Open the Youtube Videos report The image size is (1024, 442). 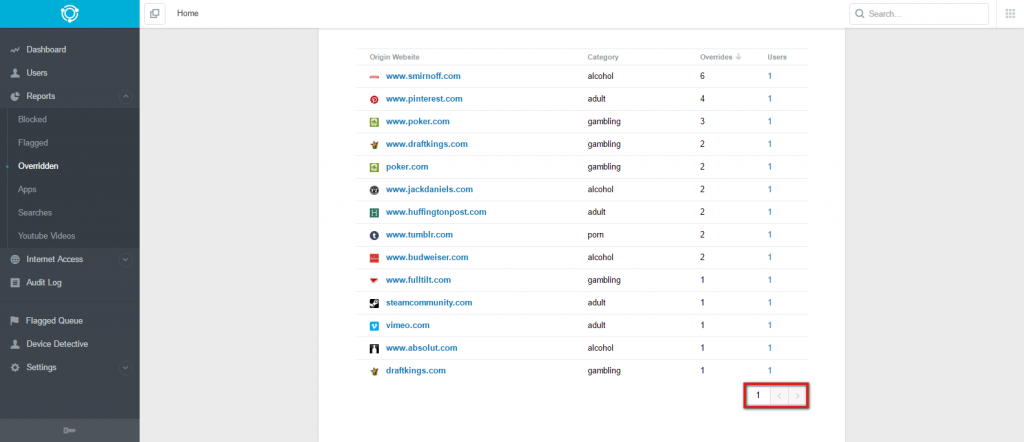pos(47,236)
